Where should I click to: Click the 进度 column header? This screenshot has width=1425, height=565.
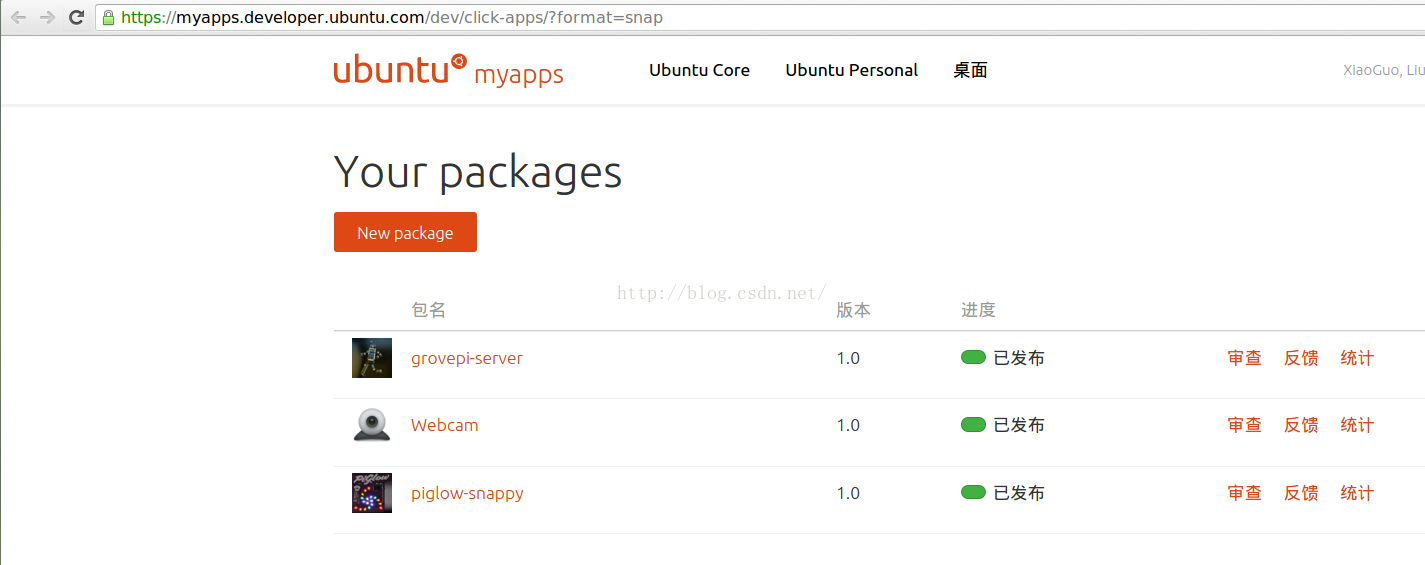[x=978, y=310]
